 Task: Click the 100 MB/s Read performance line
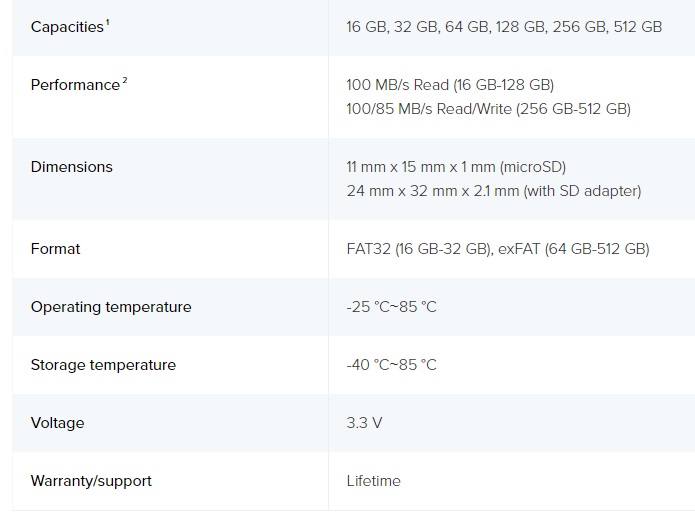coord(450,85)
